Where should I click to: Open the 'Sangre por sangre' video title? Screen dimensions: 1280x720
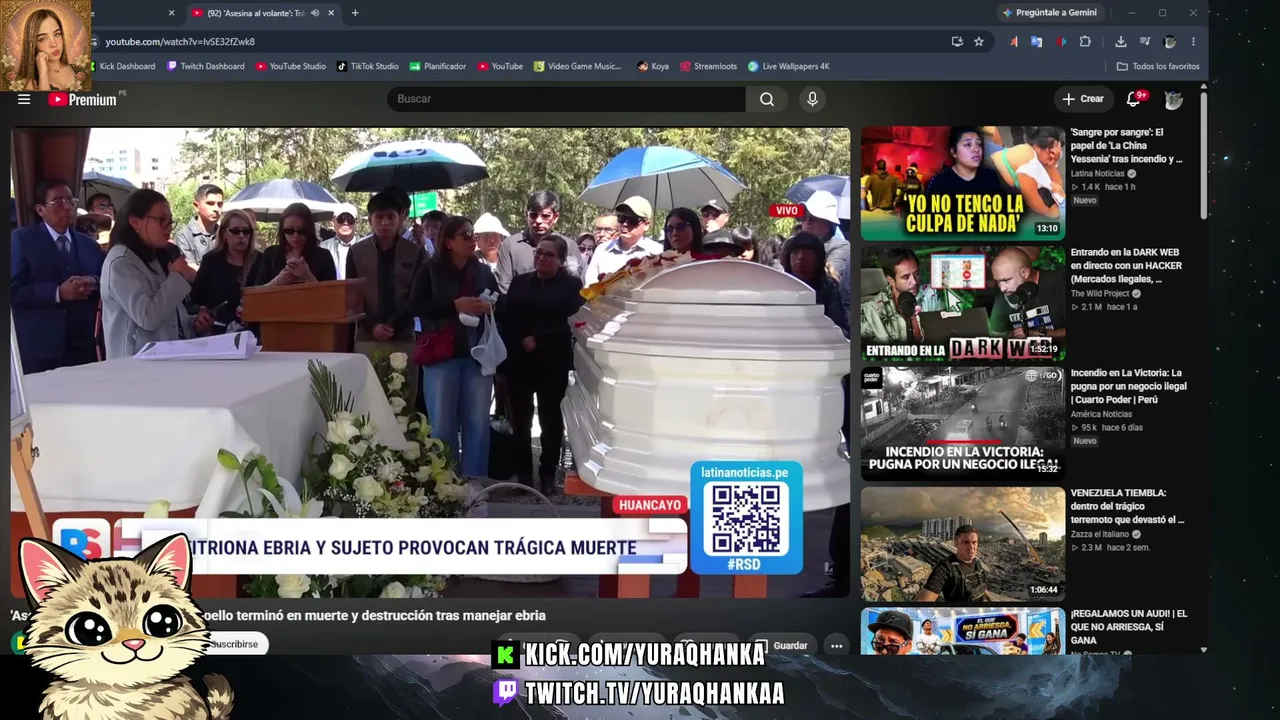(1127, 145)
